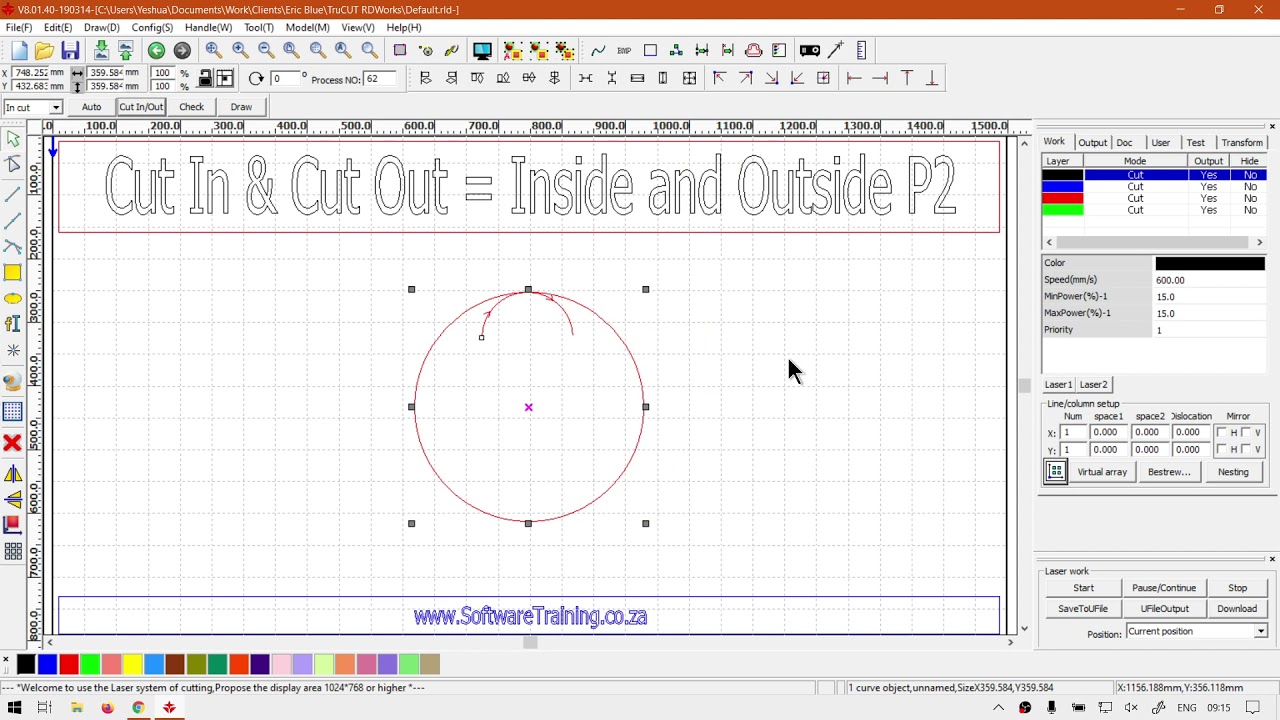Toggle Hide setting for green layer
1280x720 pixels.
1250,210
